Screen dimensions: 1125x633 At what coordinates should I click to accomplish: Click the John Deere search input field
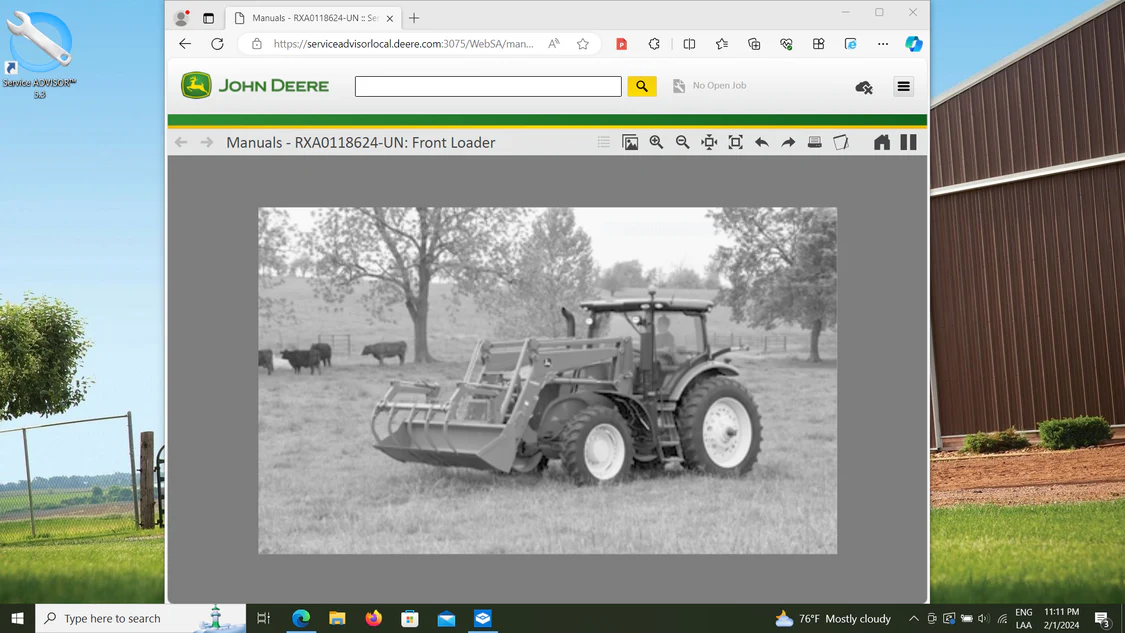[x=488, y=87]
